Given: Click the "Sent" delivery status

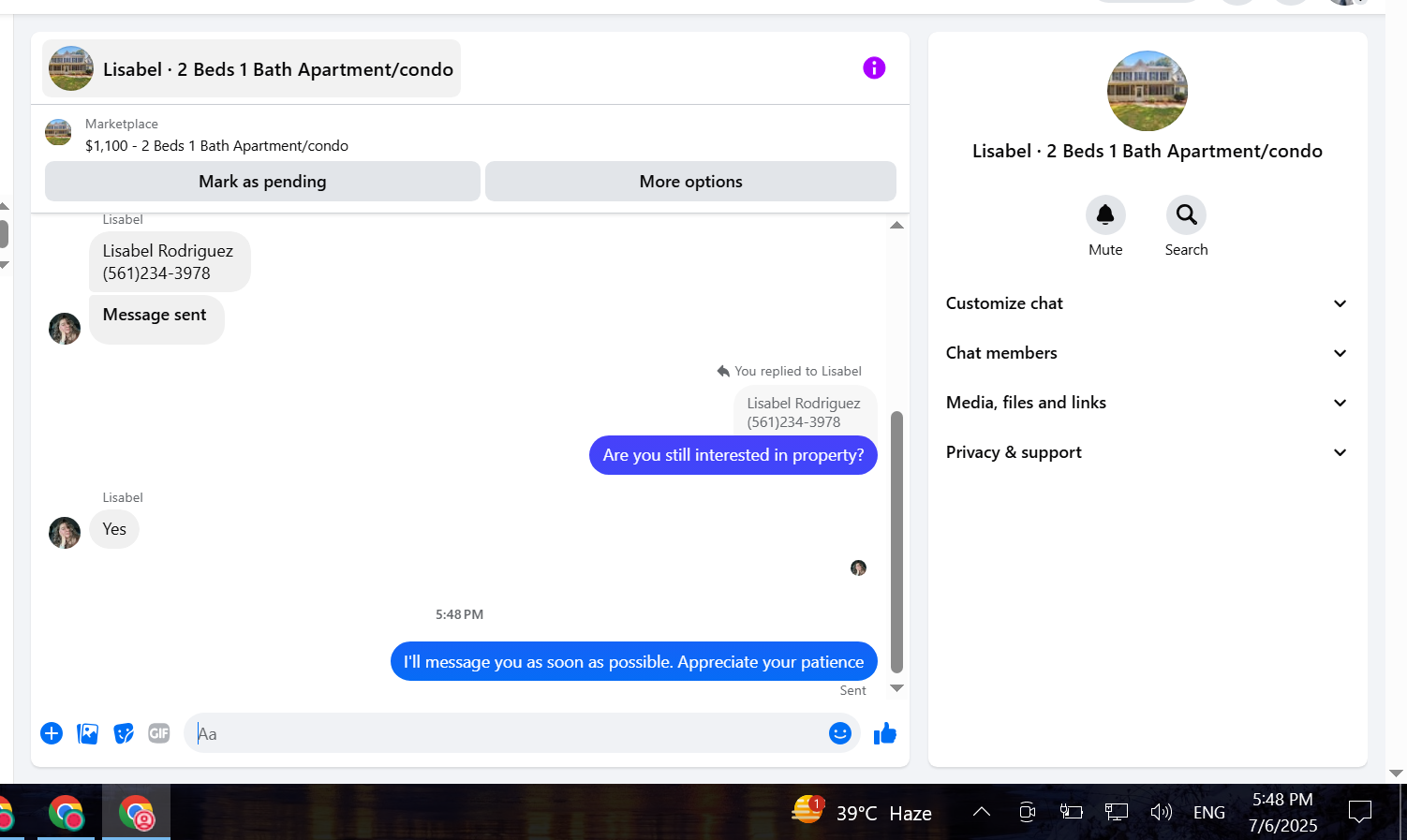Looking at the screenshot, I should pos(852,690).
